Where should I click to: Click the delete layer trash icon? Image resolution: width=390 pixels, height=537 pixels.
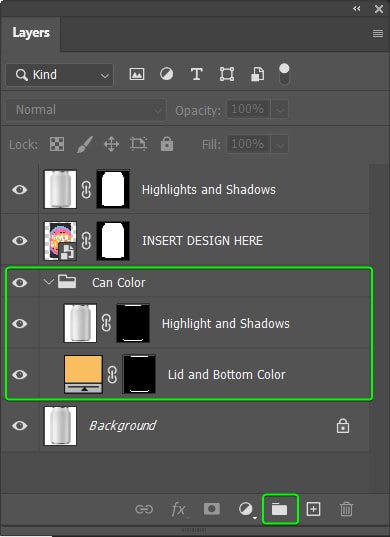(x=346, y=509)
